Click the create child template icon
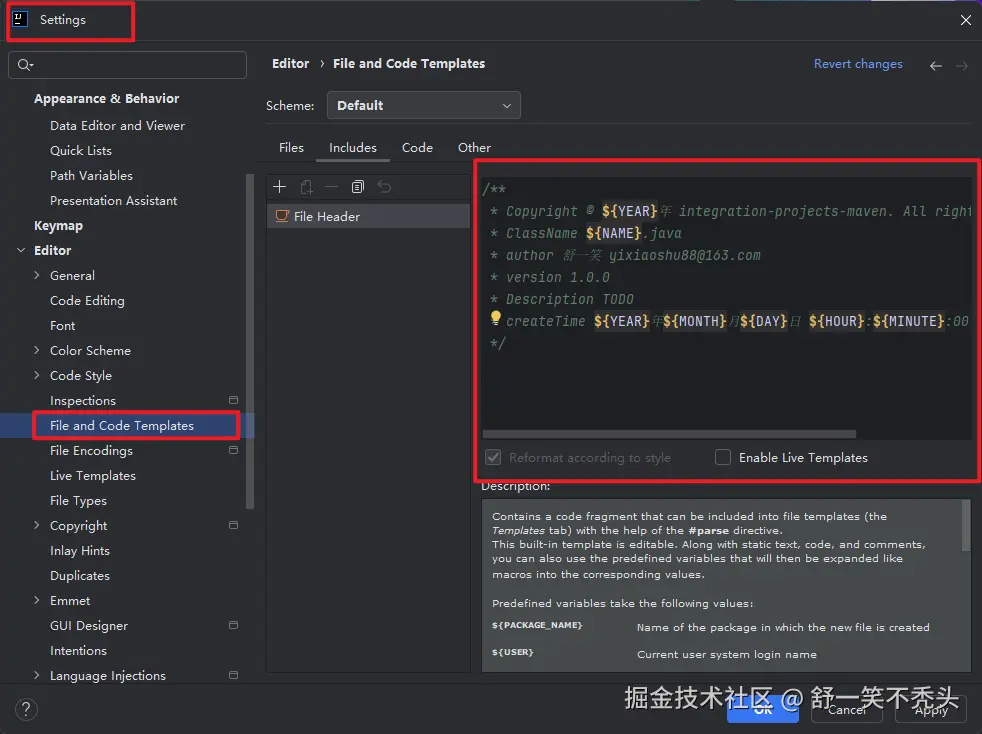The height and width of the screenshot is (734, 982). pyautogui.click(x=306, y=187)
